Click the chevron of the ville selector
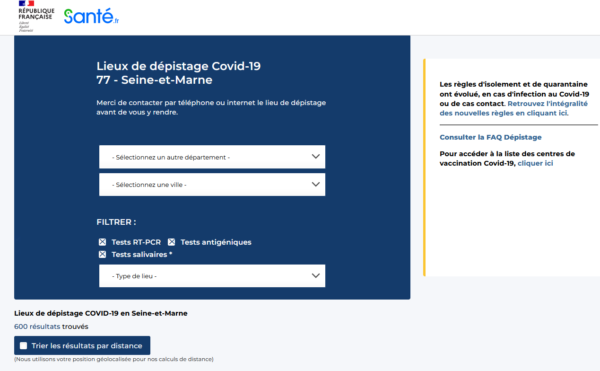The height and width of the screenshot is (371, 600). point(315,184)
